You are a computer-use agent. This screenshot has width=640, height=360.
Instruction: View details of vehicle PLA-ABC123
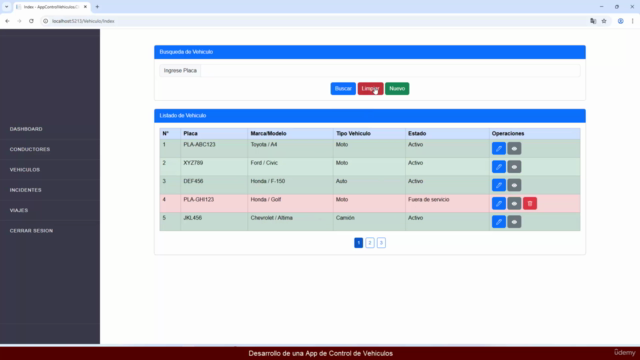514,149
